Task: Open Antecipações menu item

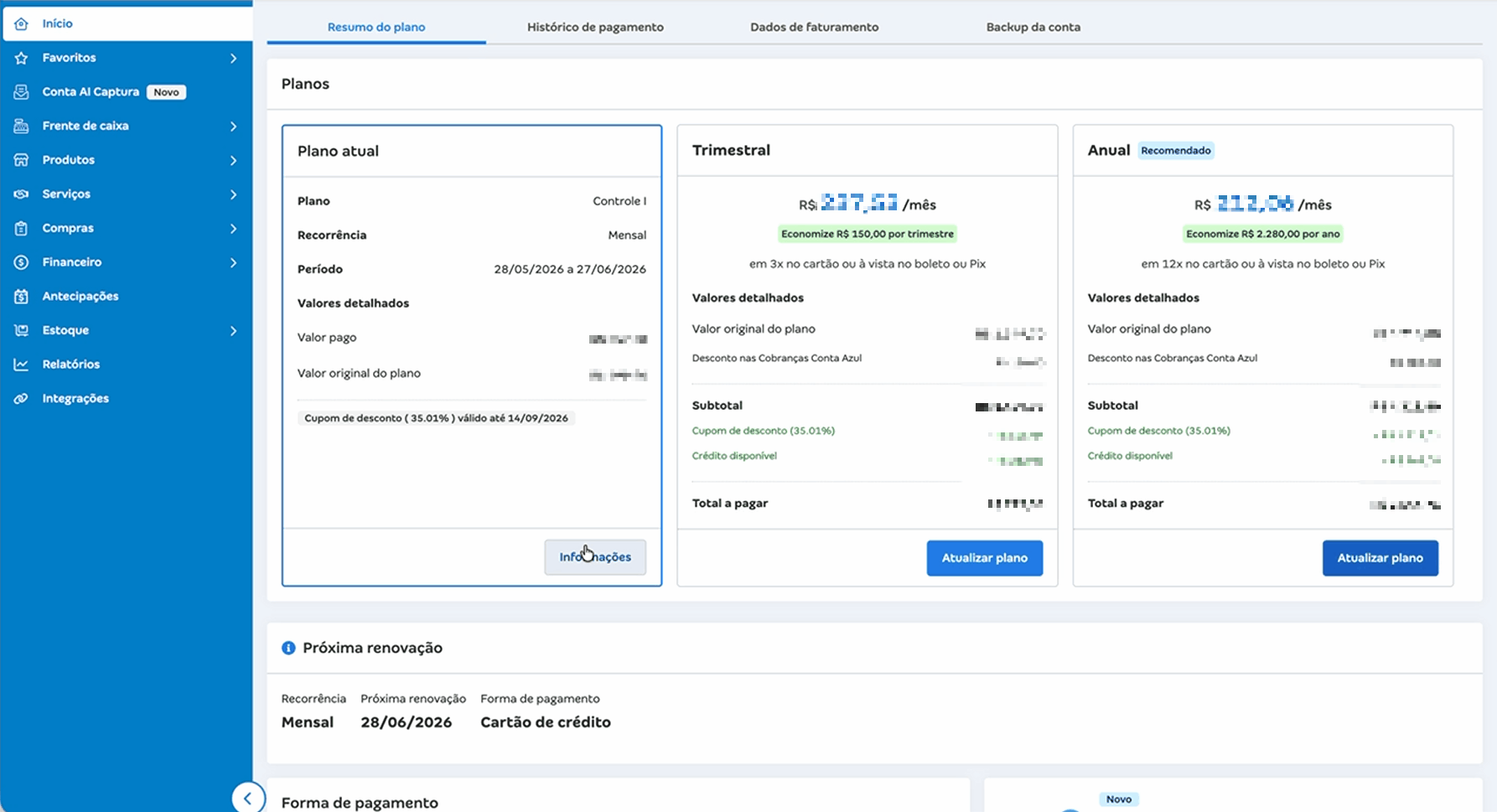Action: pyautogui.click(x=127, y=297)
